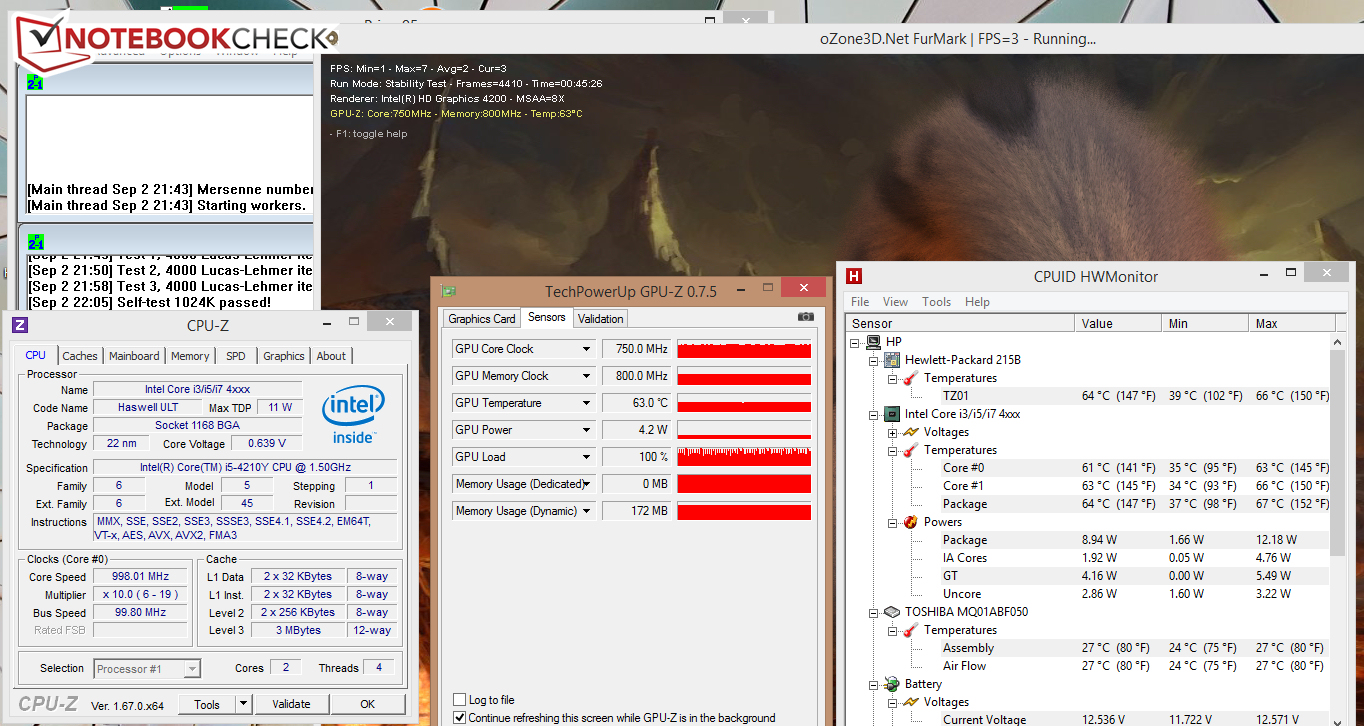
Task: Open the GPU Temperature sensor dropdown
Action: (587, 403)
